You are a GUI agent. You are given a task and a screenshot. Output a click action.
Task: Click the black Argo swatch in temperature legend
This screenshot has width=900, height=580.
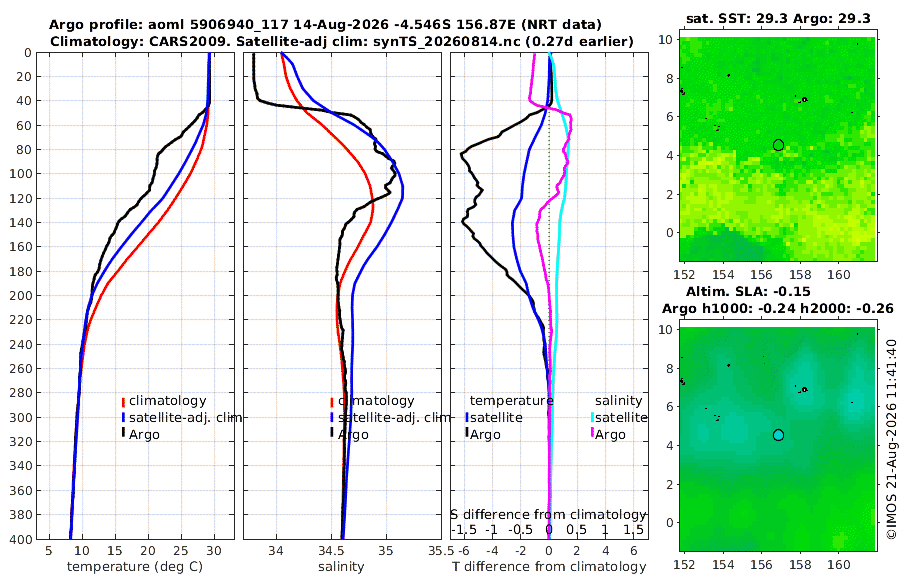coord(123,432)
